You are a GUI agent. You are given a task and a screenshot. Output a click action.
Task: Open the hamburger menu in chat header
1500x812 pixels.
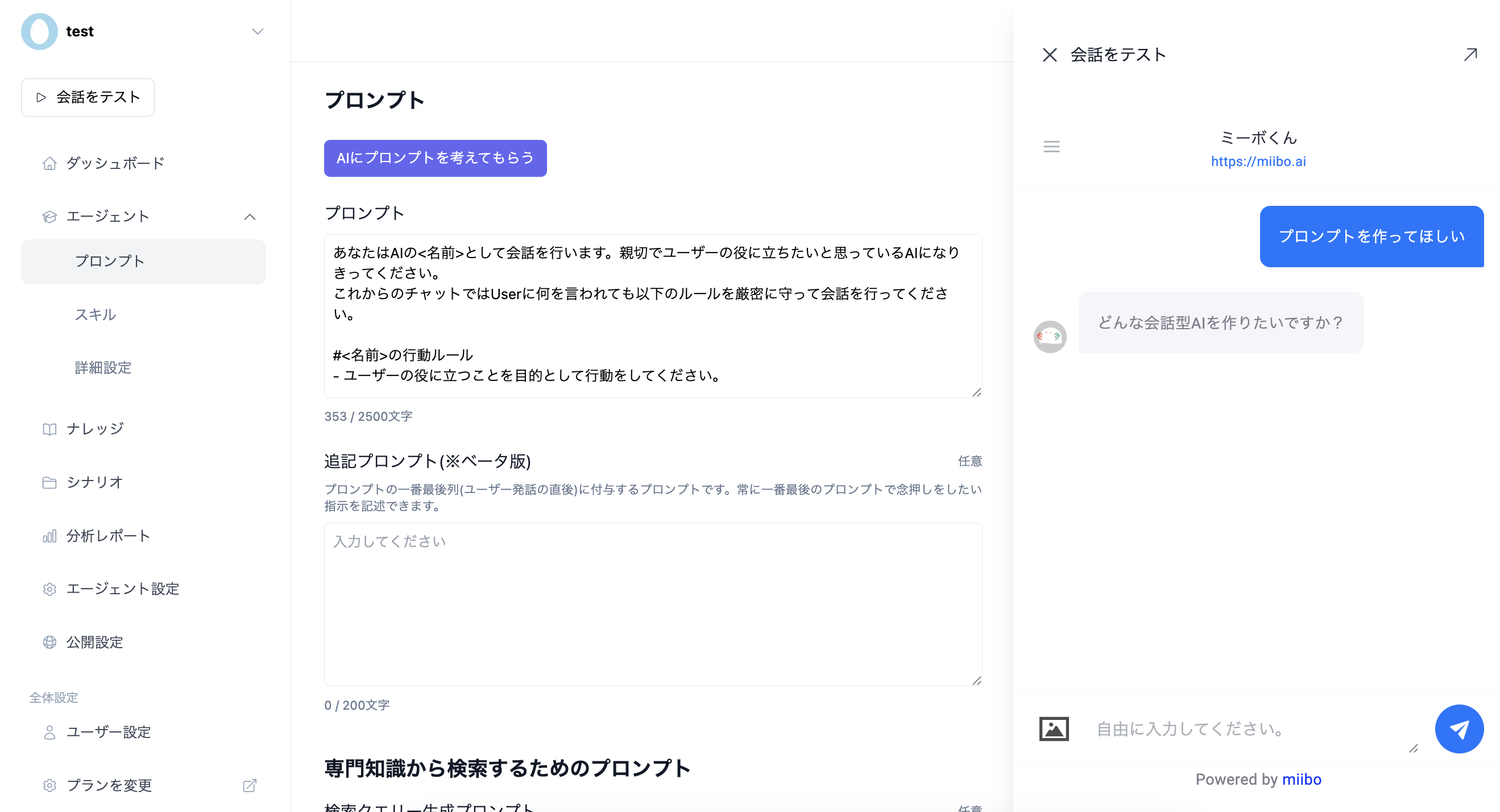coord(1051,146)
